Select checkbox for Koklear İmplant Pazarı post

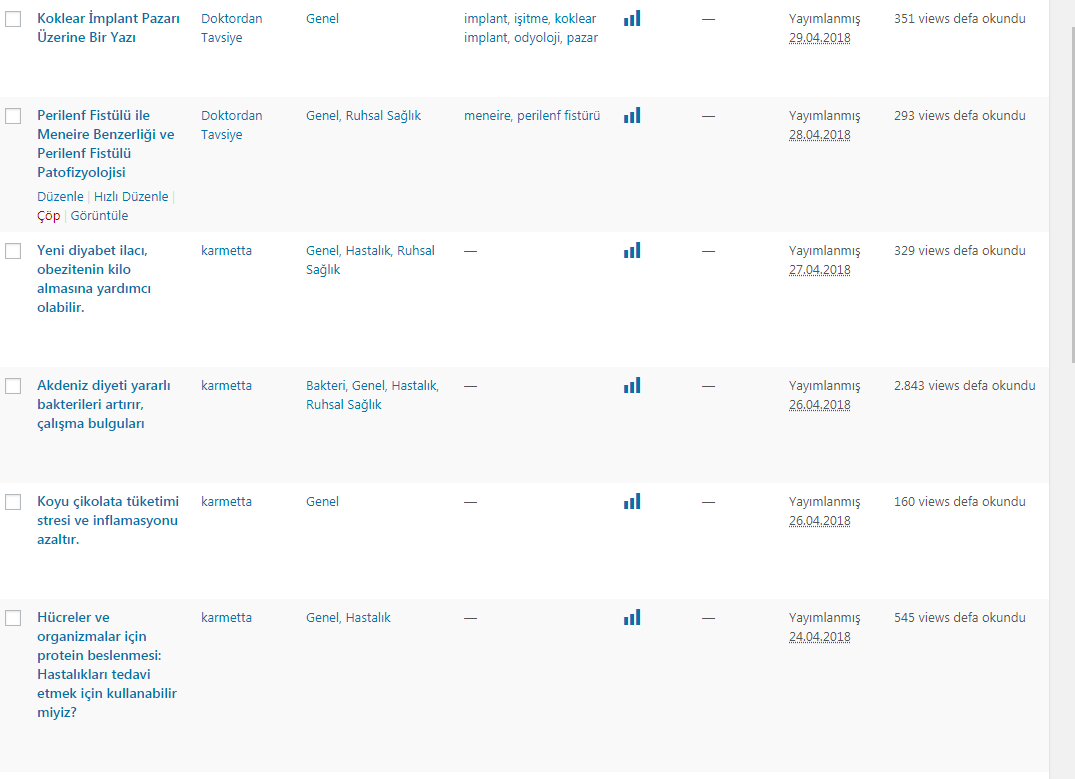pyautogui.click(x=13, y=19)
